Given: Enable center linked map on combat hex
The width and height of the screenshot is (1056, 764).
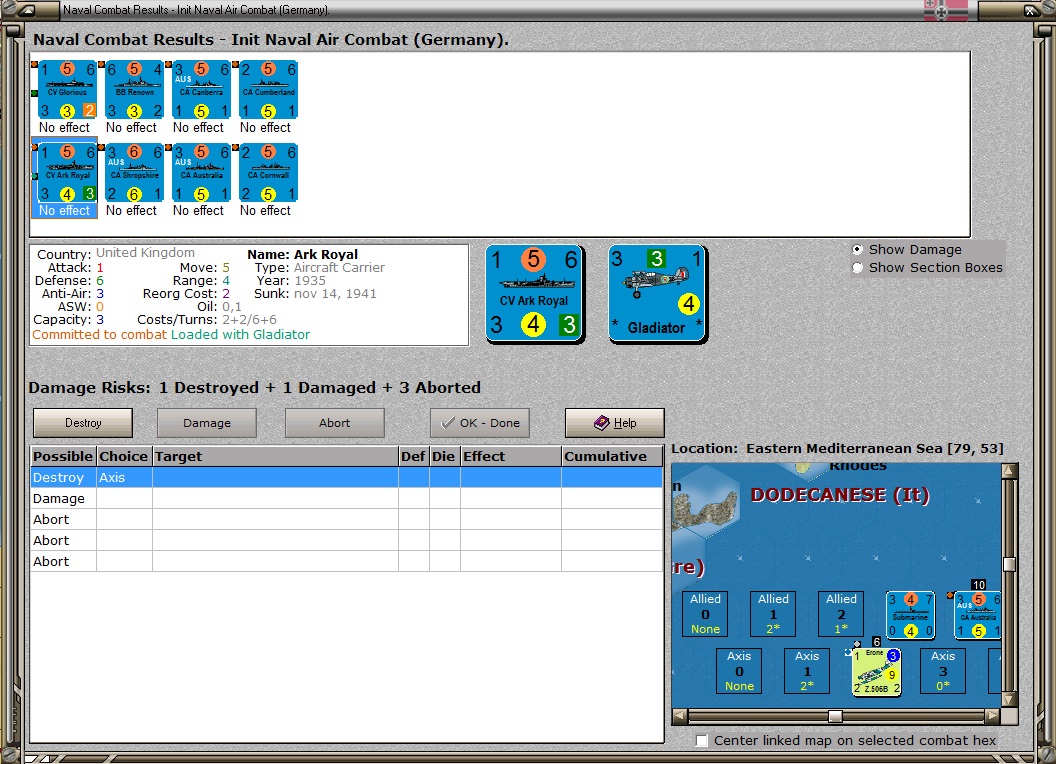Looking at the screenshot, I should pyautogui.click(x=702, y=740).
